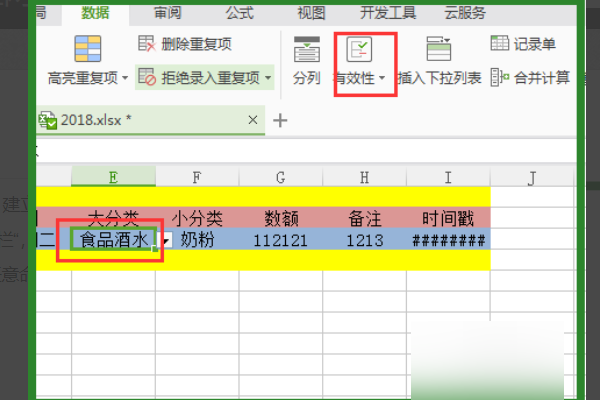
Task: Open 记录单 via its text label
Action: (x=534, y=44)
